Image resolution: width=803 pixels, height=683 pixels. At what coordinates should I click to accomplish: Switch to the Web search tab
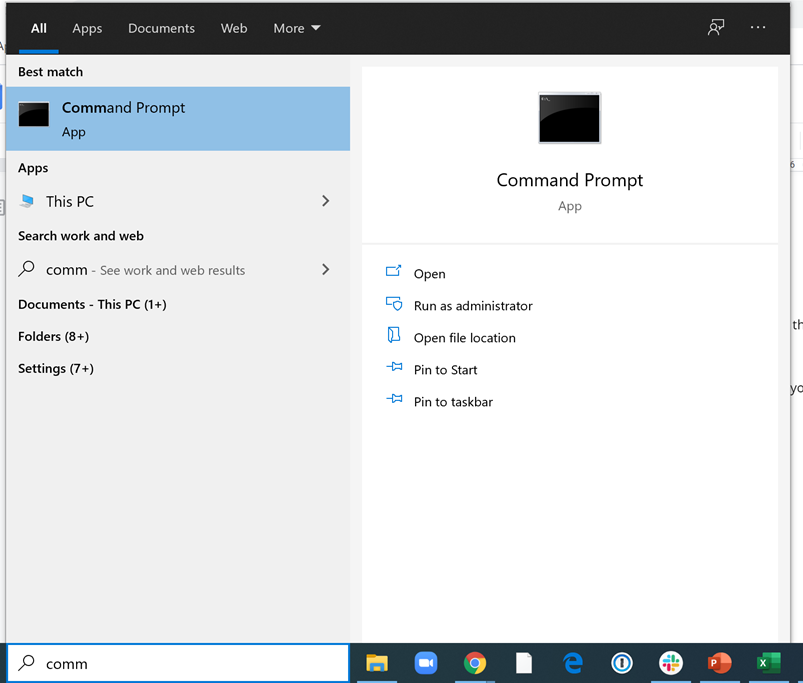click(x=234, y=28)
